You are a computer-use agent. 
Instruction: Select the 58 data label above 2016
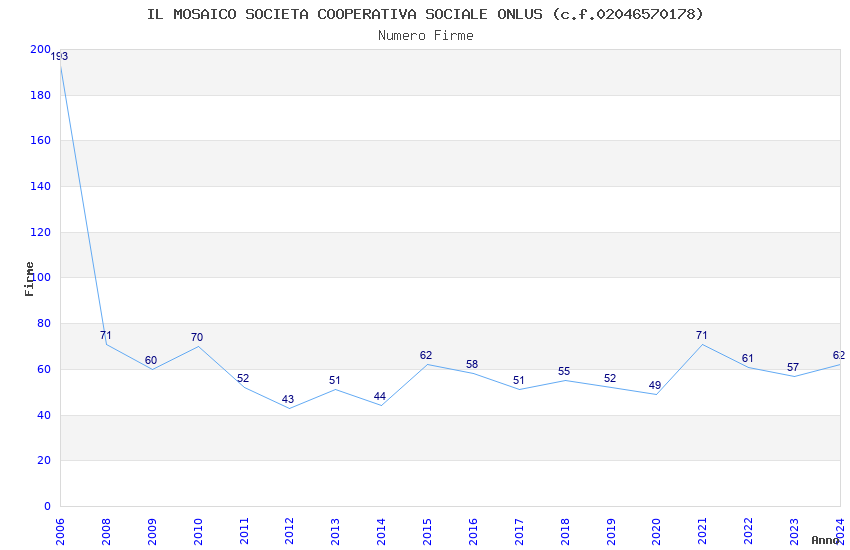pos(472,365)
